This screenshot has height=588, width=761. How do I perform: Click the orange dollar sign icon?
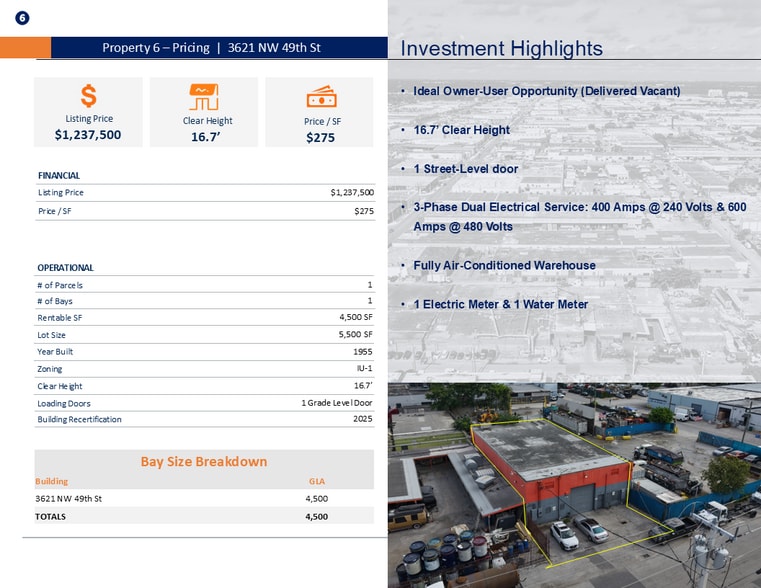(x=88, y=96)
